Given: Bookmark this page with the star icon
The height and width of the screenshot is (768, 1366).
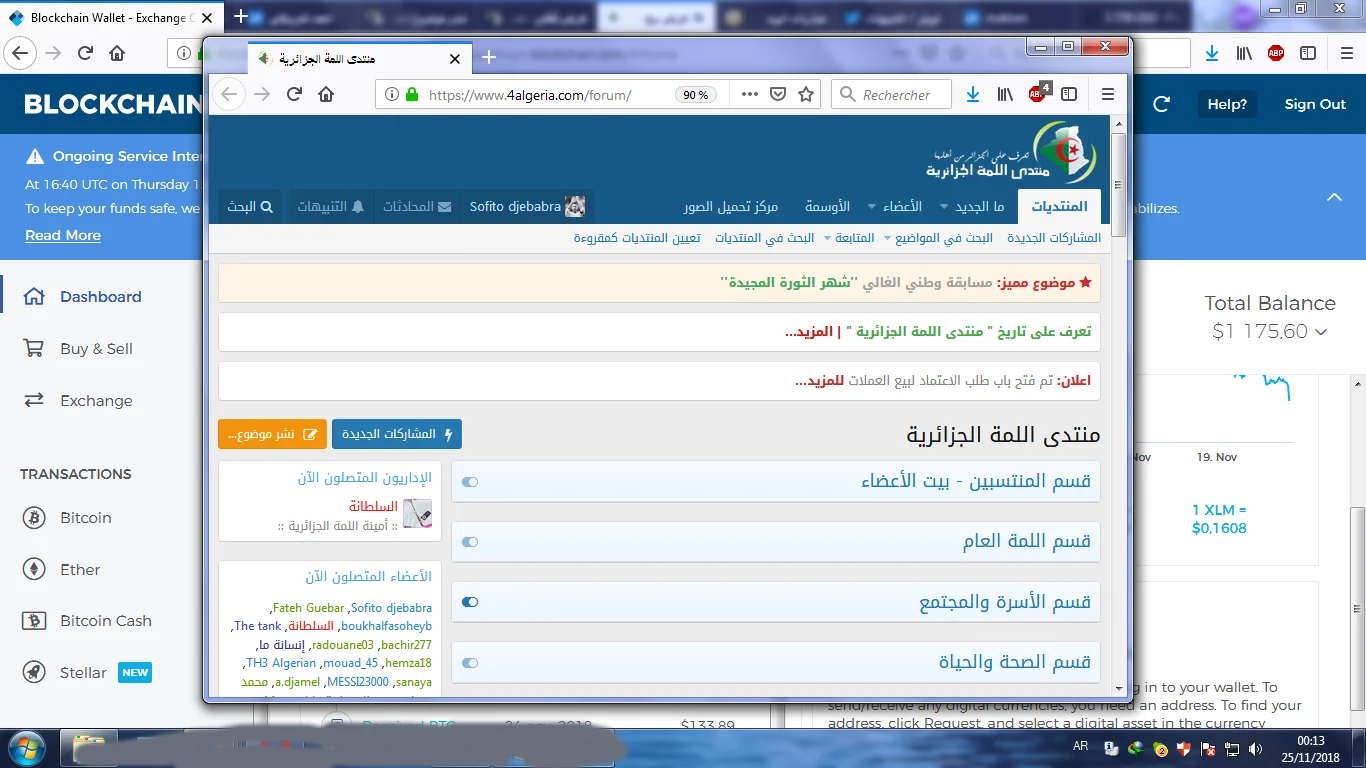Looking at the screenshot, I should point(806,94).
